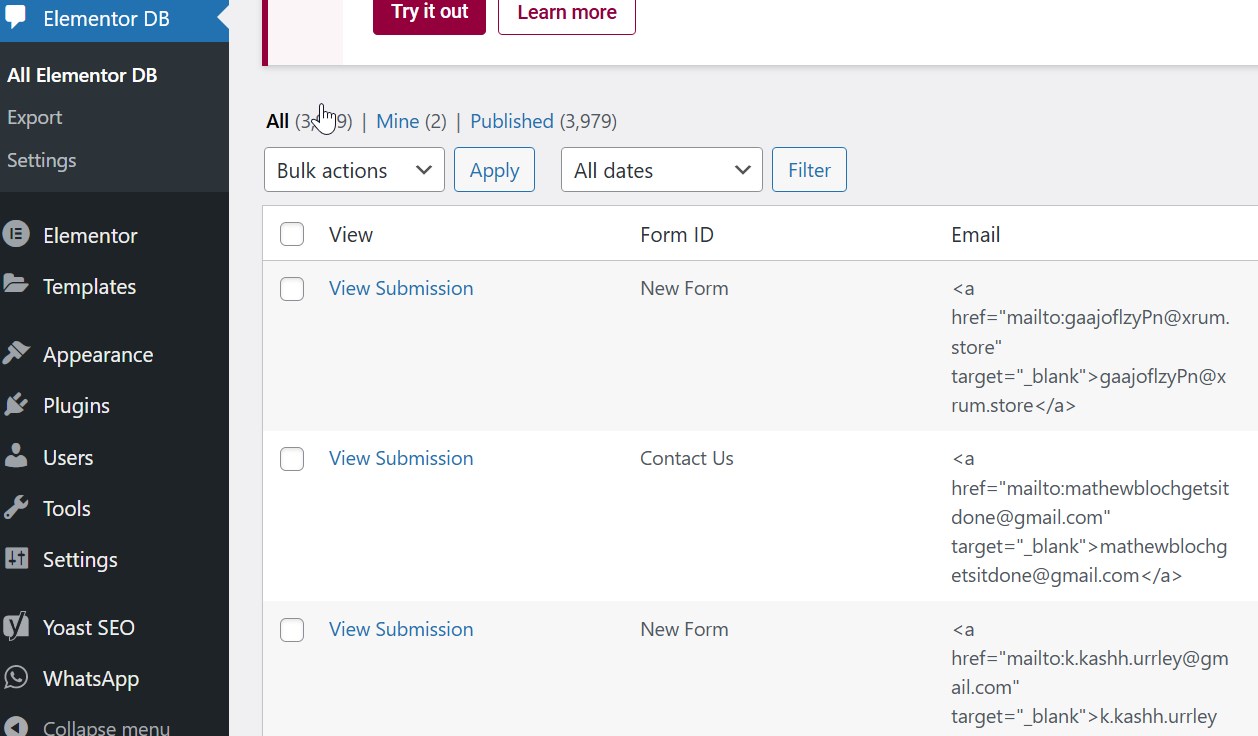This screenshot has width=1258, height=736.
Task: Check the first New Form submission checkbox
Action: coord(292,289)
